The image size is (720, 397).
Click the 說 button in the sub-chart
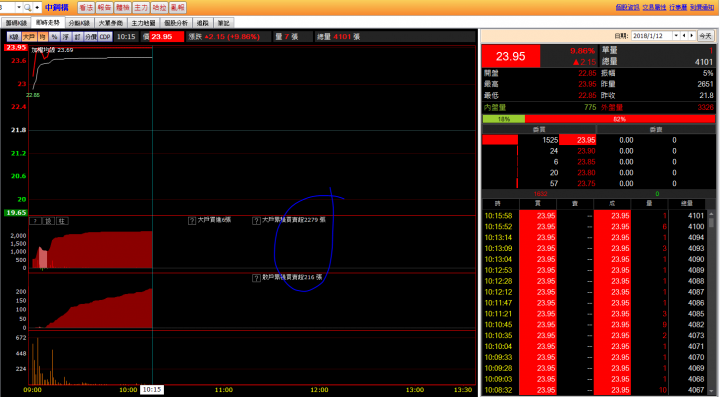point(49,221)
